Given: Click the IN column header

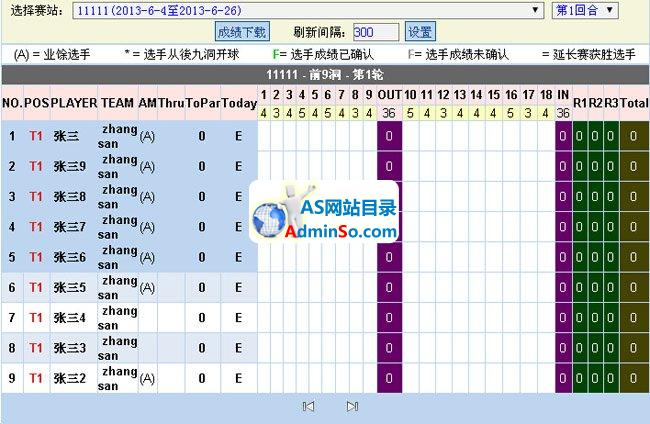Looking at the screenshot, I should tap(563, 95).
